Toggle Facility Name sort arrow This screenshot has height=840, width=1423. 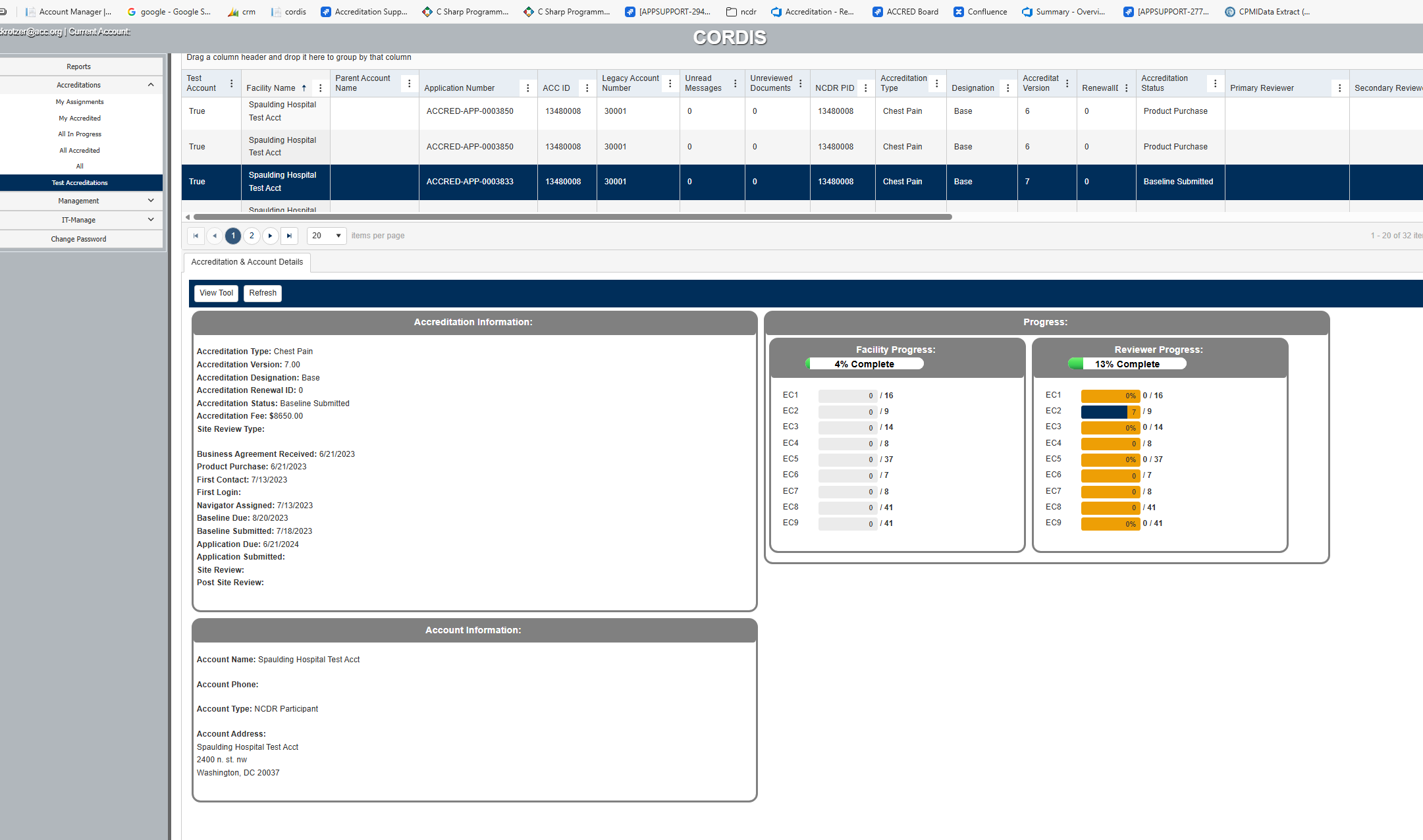tap(304, 88)
